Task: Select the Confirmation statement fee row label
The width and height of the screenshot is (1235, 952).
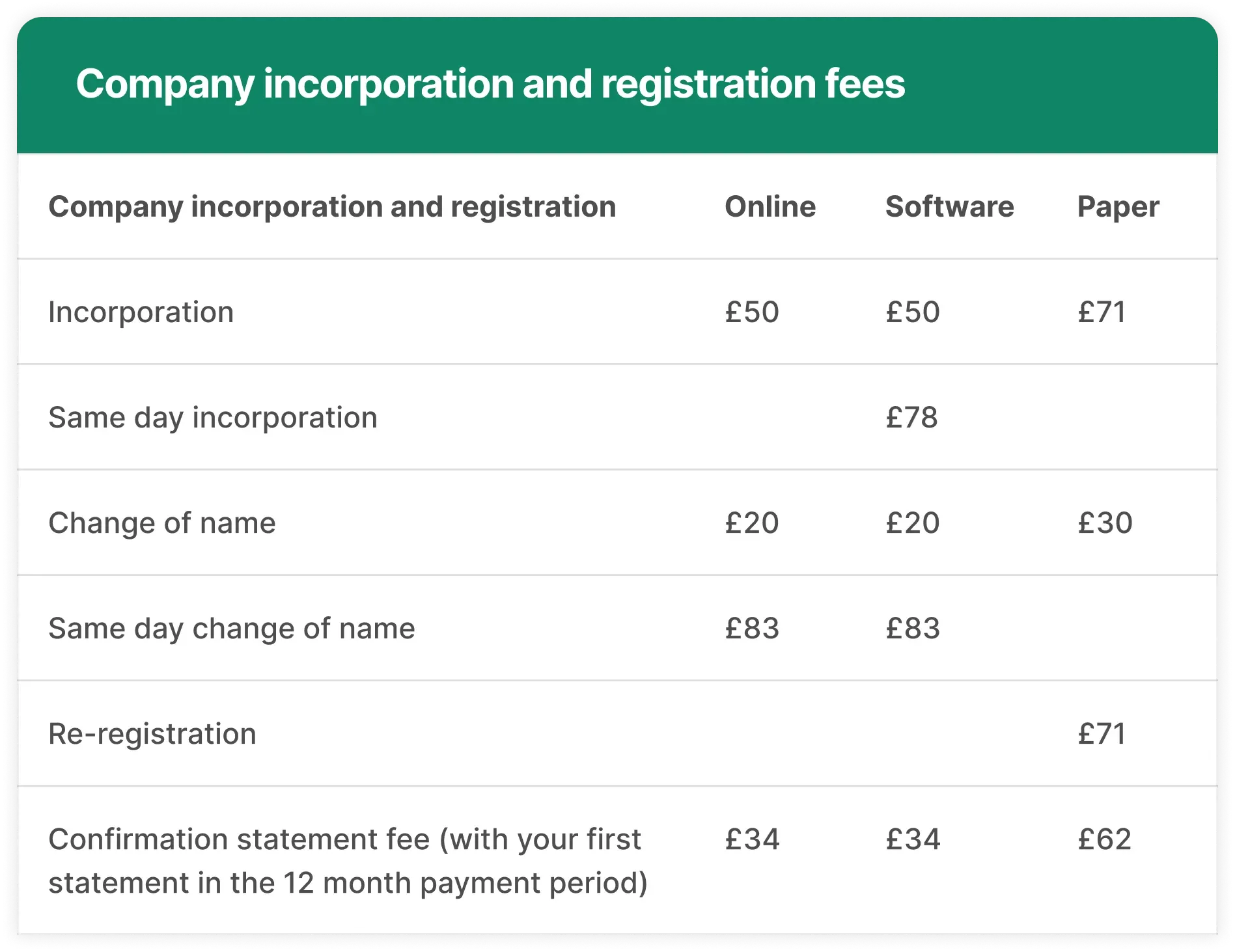Action: (348, 861)
